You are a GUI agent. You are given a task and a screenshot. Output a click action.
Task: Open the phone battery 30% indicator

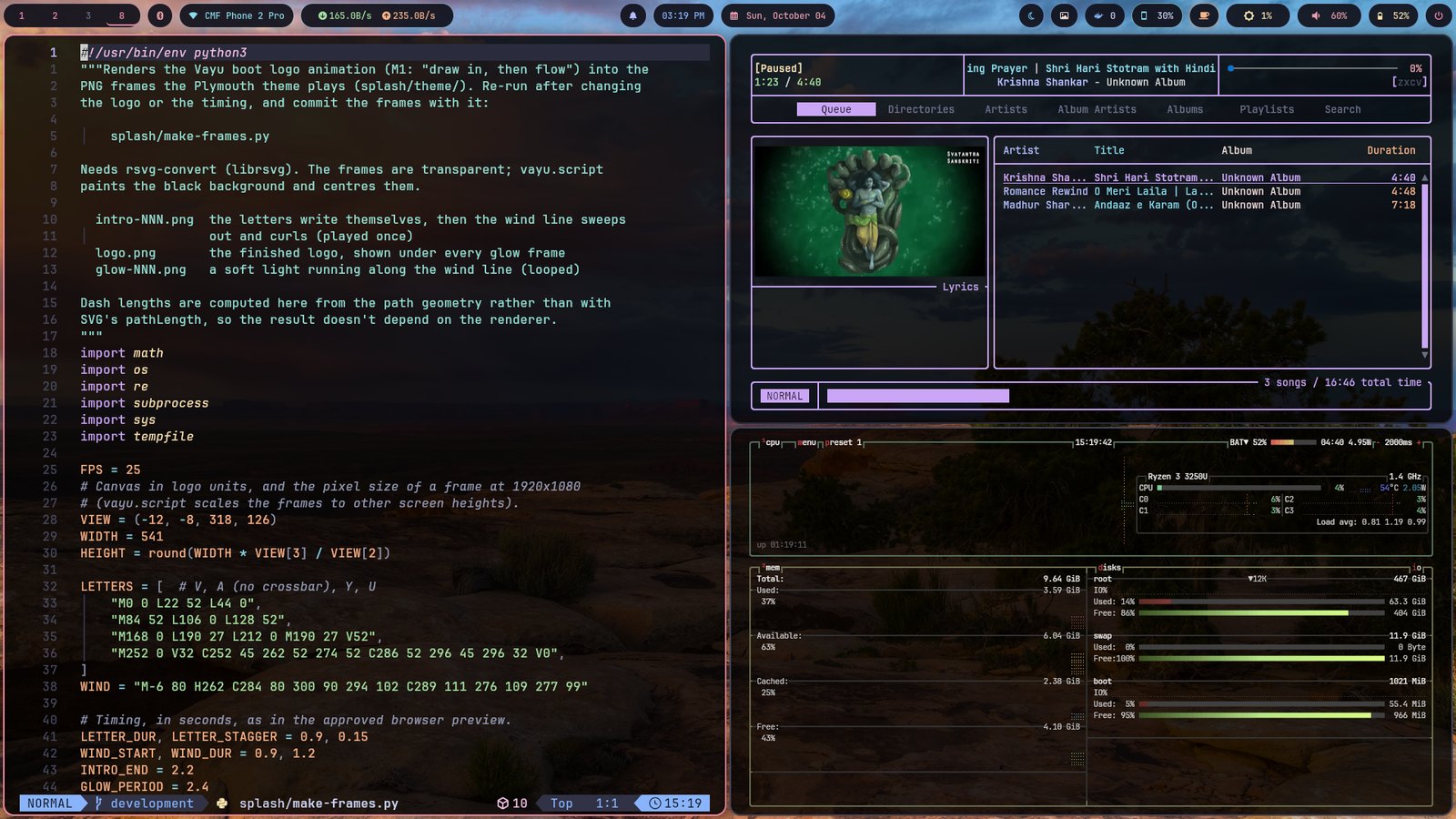coord(1158,15)
